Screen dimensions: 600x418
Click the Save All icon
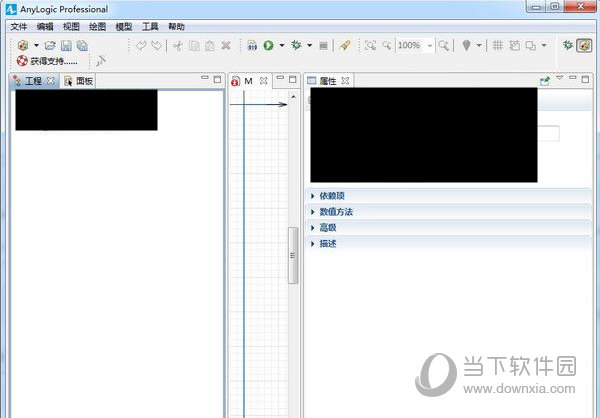(x=82, y=46)
